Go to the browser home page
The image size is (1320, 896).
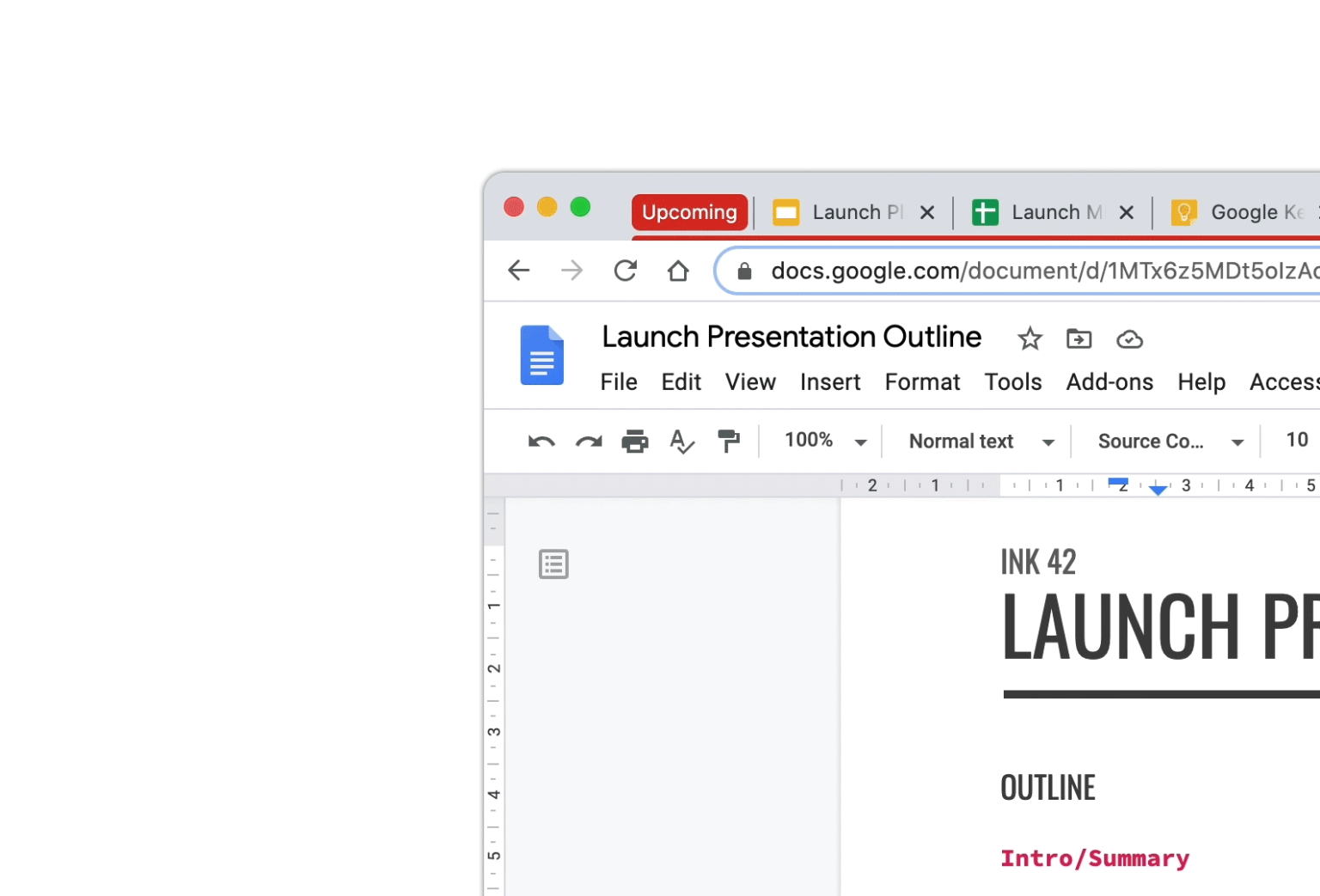(678, 271)
